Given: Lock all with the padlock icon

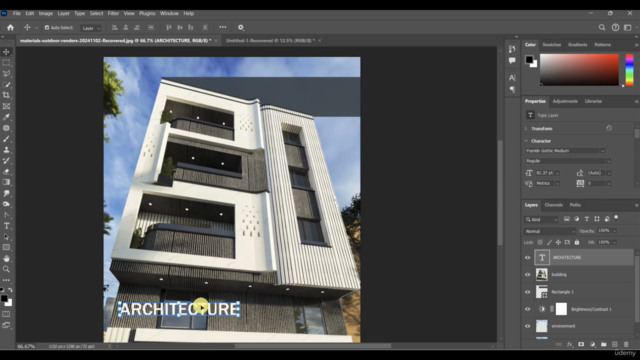Looking at the screenshot, I should tap(577, 242).
